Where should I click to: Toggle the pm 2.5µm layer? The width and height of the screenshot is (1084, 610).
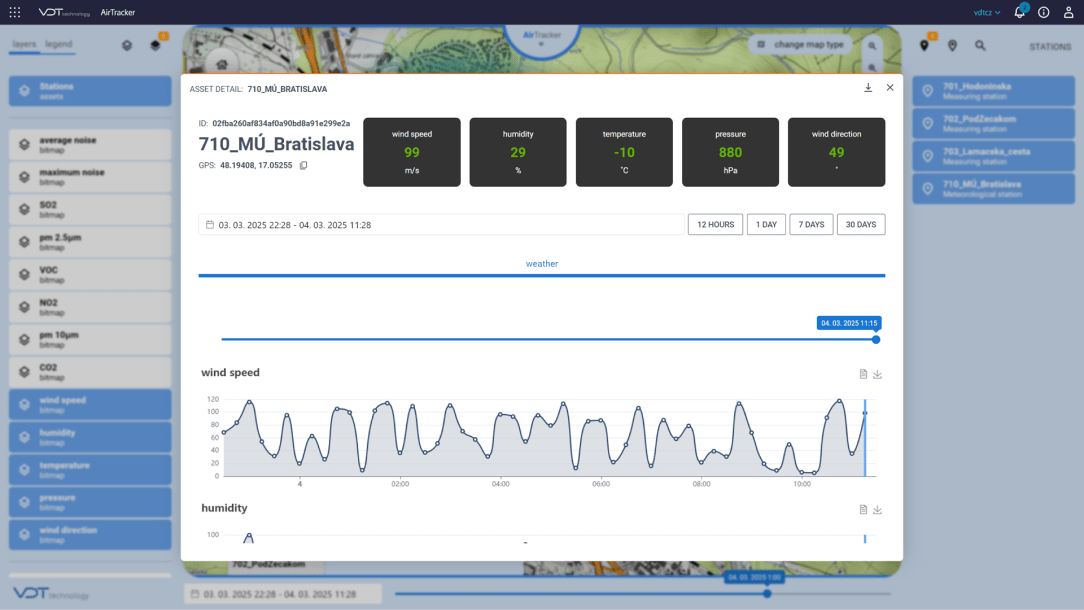(x=90, y=242)
